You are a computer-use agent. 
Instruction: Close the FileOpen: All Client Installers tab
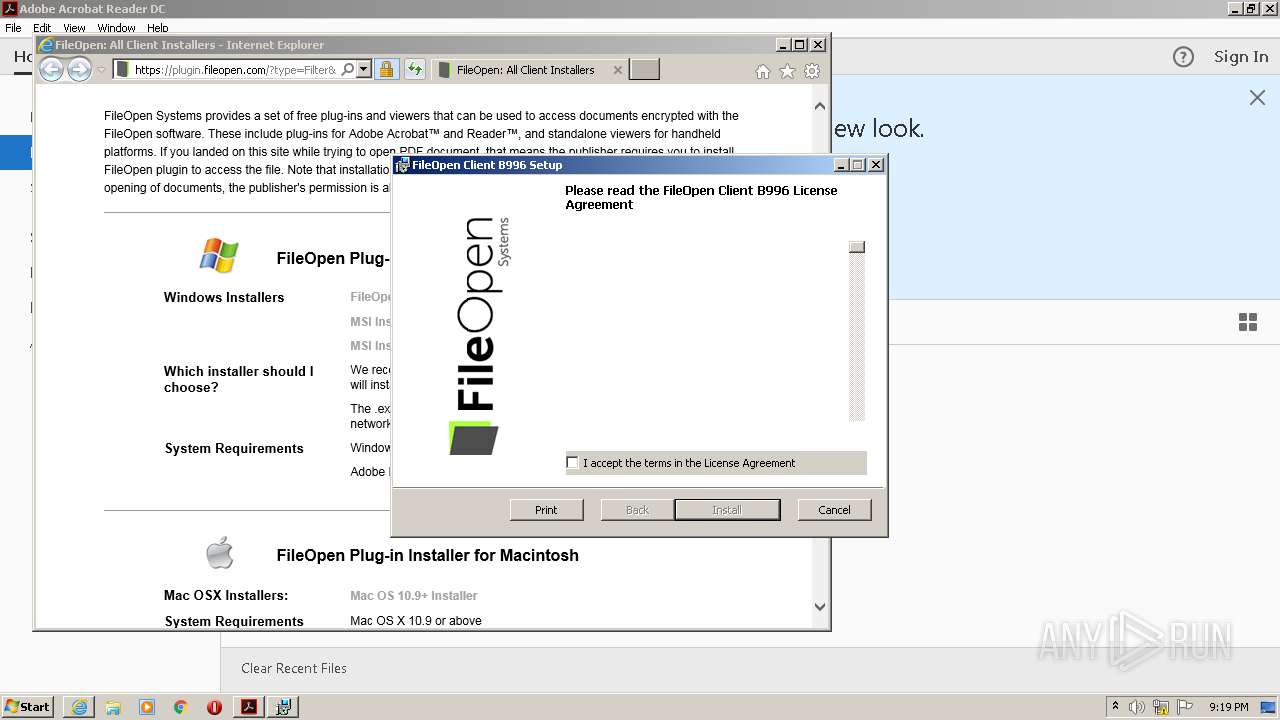point(617,70)
